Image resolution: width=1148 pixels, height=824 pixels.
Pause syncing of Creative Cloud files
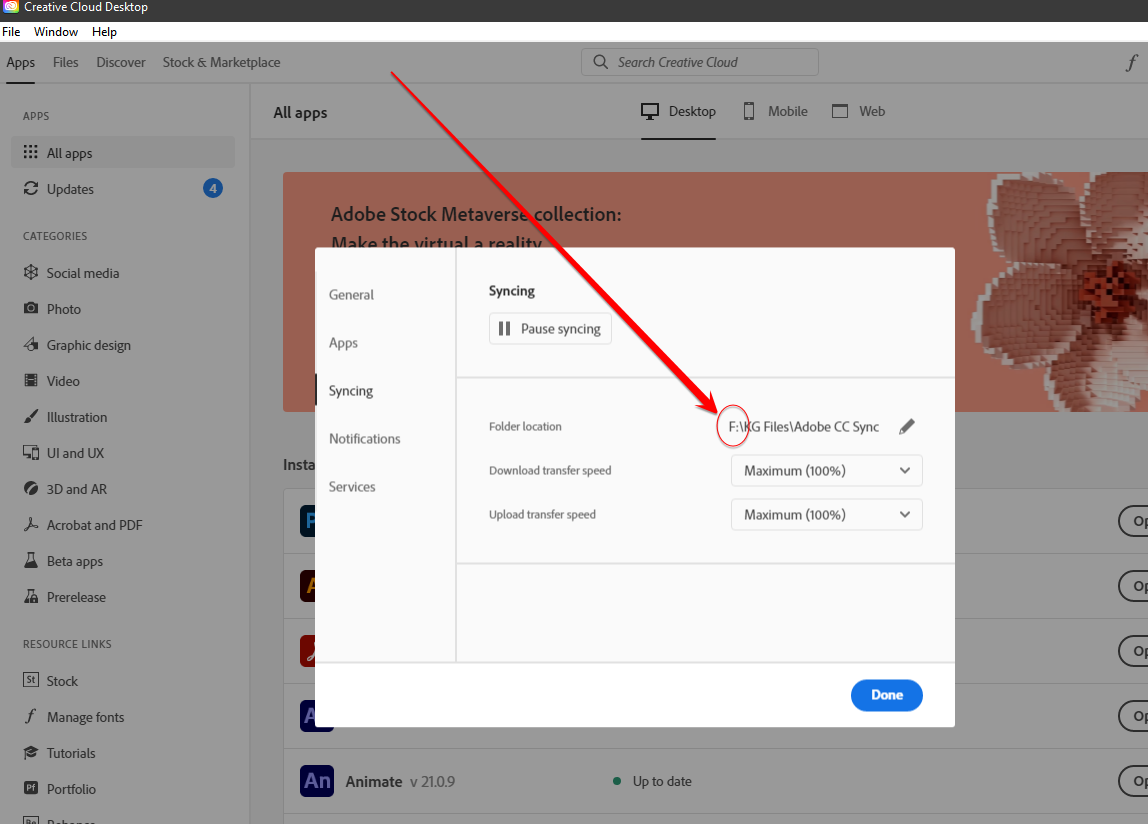(x=550, y=328)
